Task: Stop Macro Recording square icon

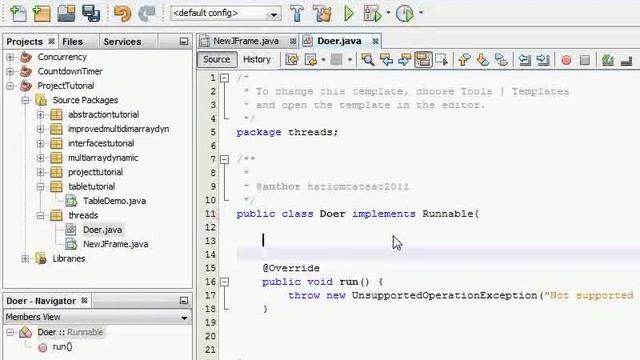Action: pyautogui.click(x=584, y=60)
